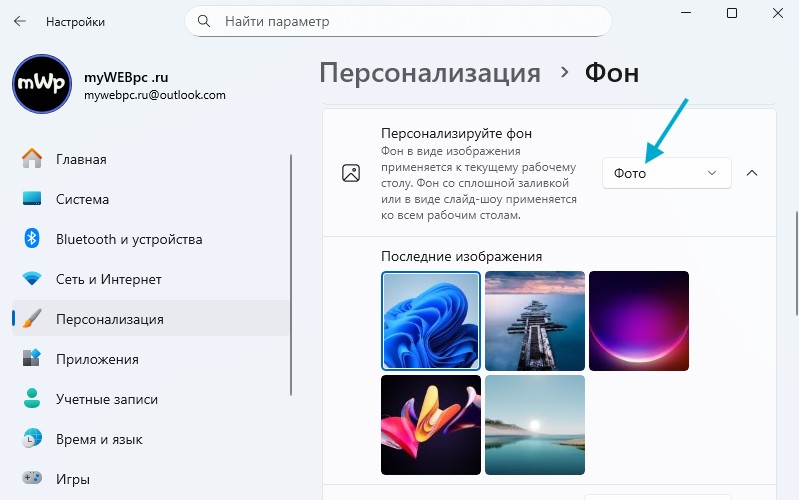
Task: Open the Фото background type dropdown
Action: [x=667, y=173]
